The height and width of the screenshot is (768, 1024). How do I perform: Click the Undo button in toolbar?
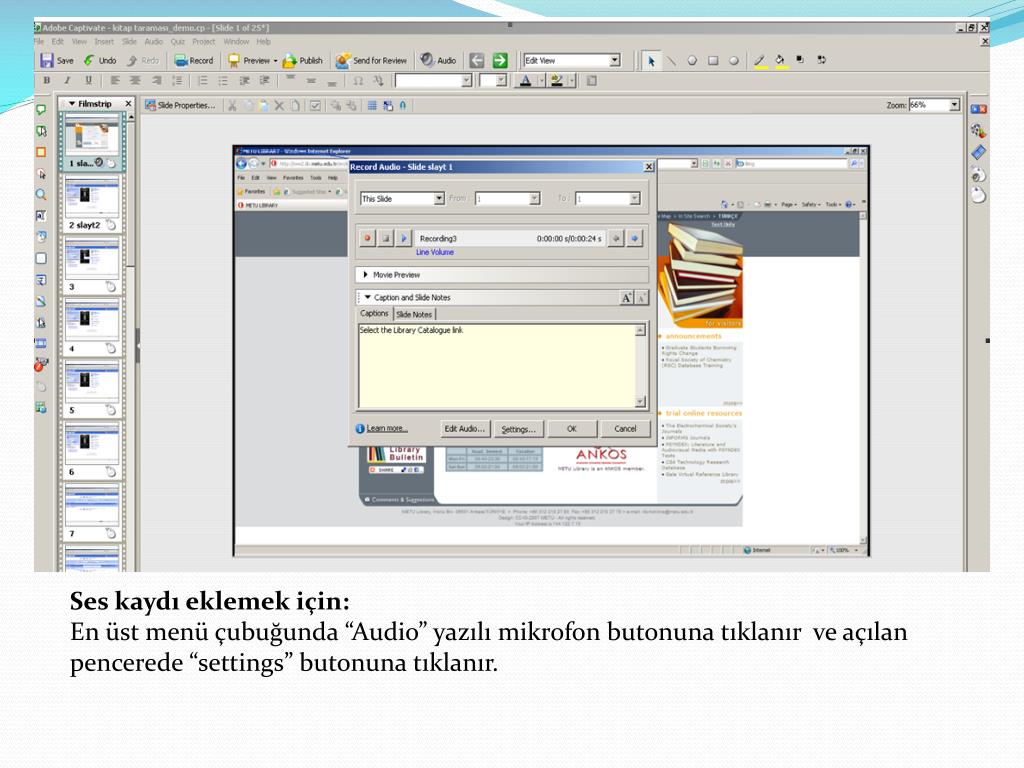click(100, 61)
